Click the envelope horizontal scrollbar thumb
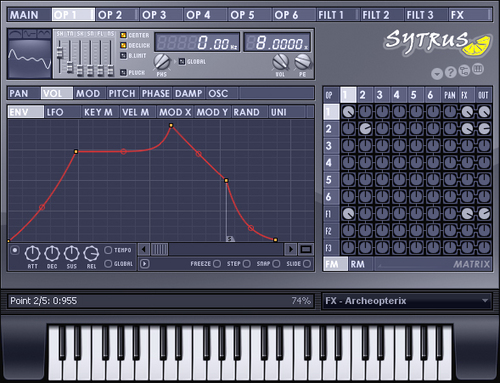This screenshot has height=383, width=500. tap(160, 249)
